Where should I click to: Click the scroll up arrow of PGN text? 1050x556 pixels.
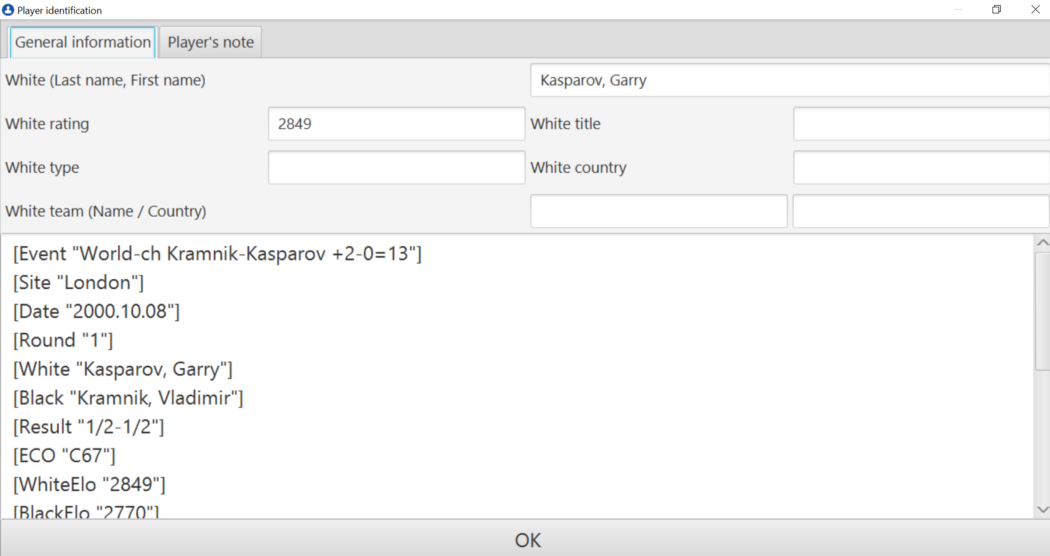pos(1042,243)
